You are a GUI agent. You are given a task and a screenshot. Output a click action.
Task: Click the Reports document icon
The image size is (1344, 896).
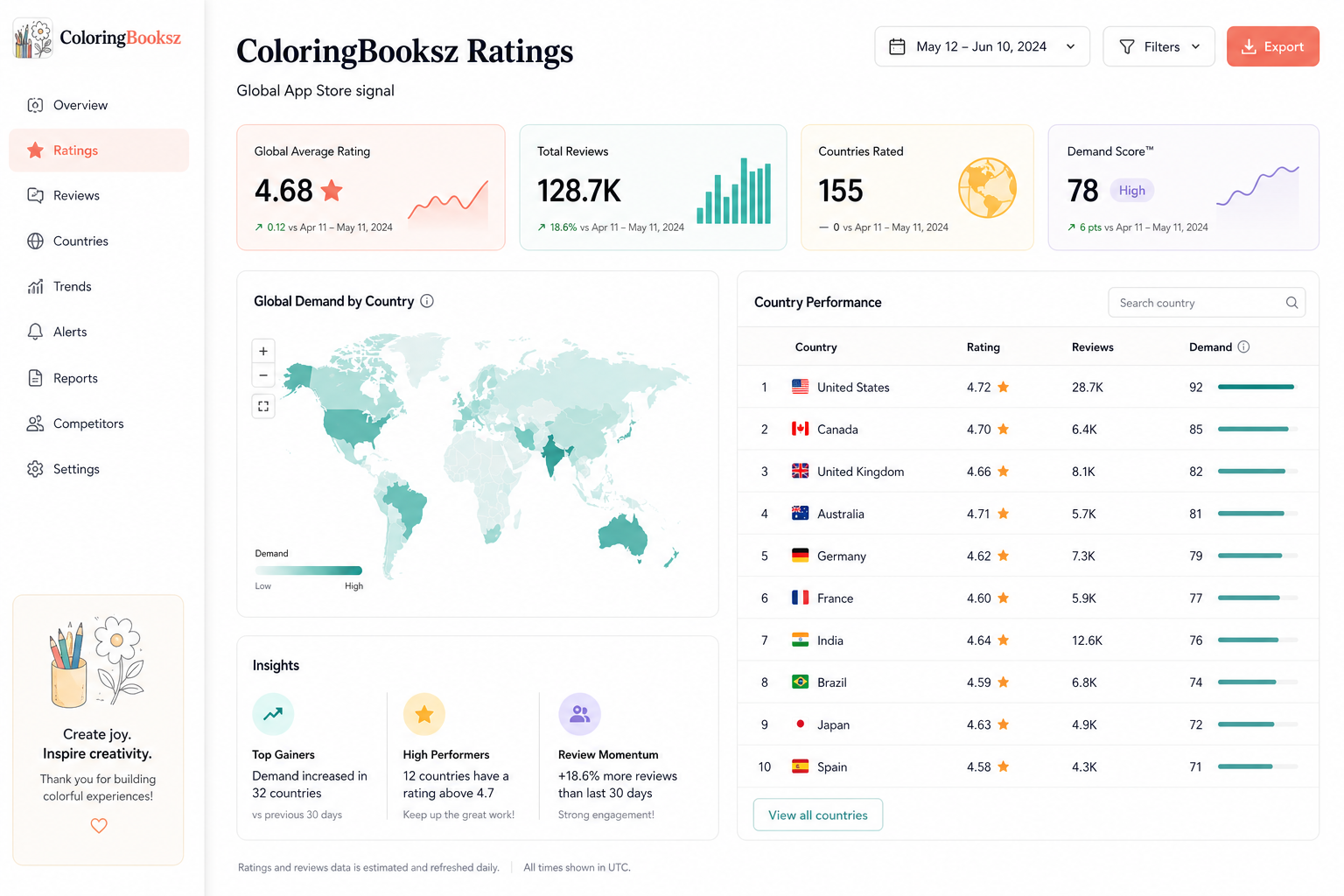pos(35,378)
